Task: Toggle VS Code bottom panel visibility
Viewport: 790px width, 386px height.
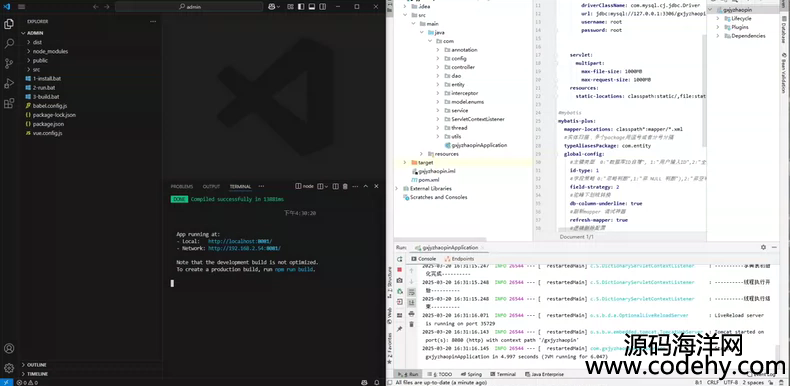Action: tap(312, 7)
